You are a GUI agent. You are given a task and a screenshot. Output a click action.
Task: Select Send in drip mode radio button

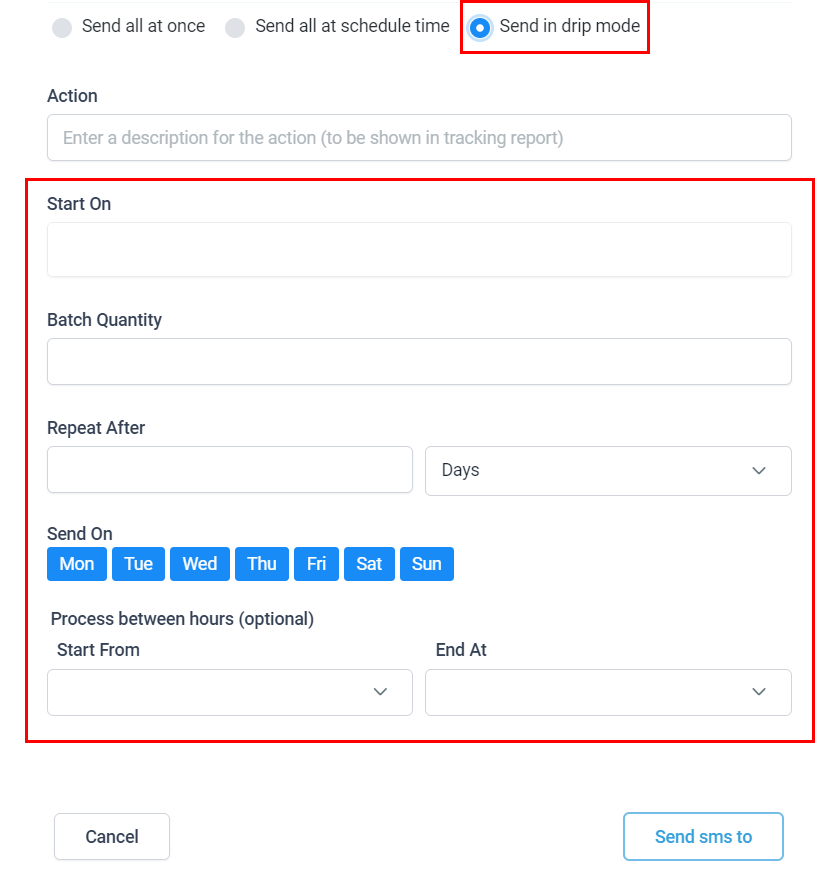[x=480, y=28]
